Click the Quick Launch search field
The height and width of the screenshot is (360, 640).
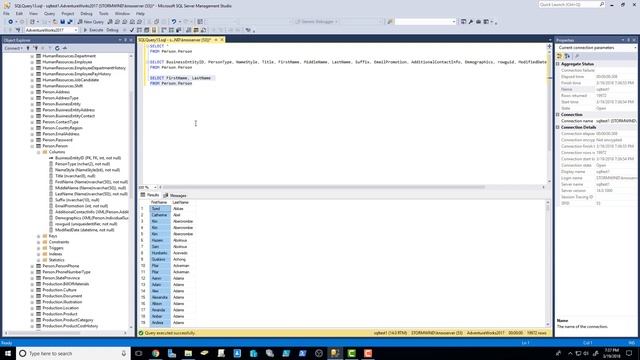click(571, 4)
